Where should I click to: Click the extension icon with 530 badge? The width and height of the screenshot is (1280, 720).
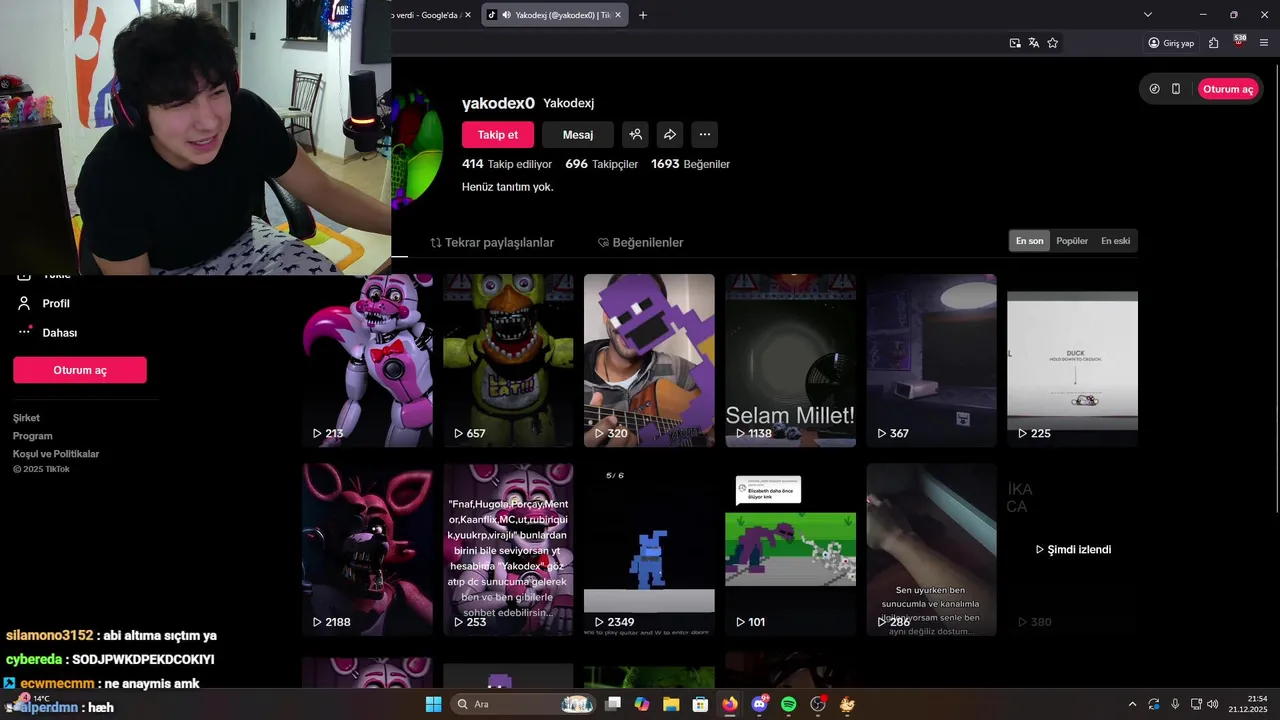tap(1239, 42)
